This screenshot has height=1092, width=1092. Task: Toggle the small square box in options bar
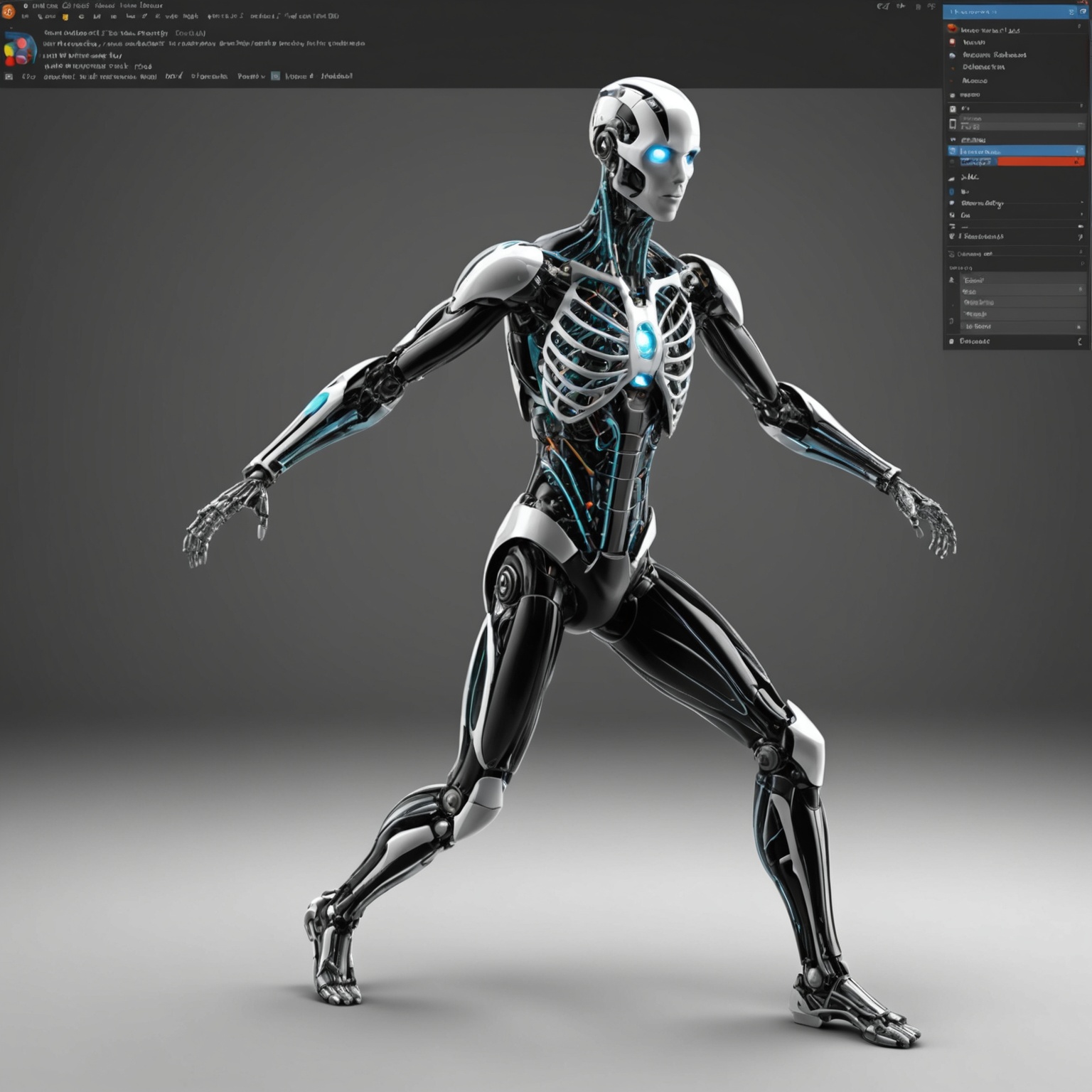(x=9, y=76)
